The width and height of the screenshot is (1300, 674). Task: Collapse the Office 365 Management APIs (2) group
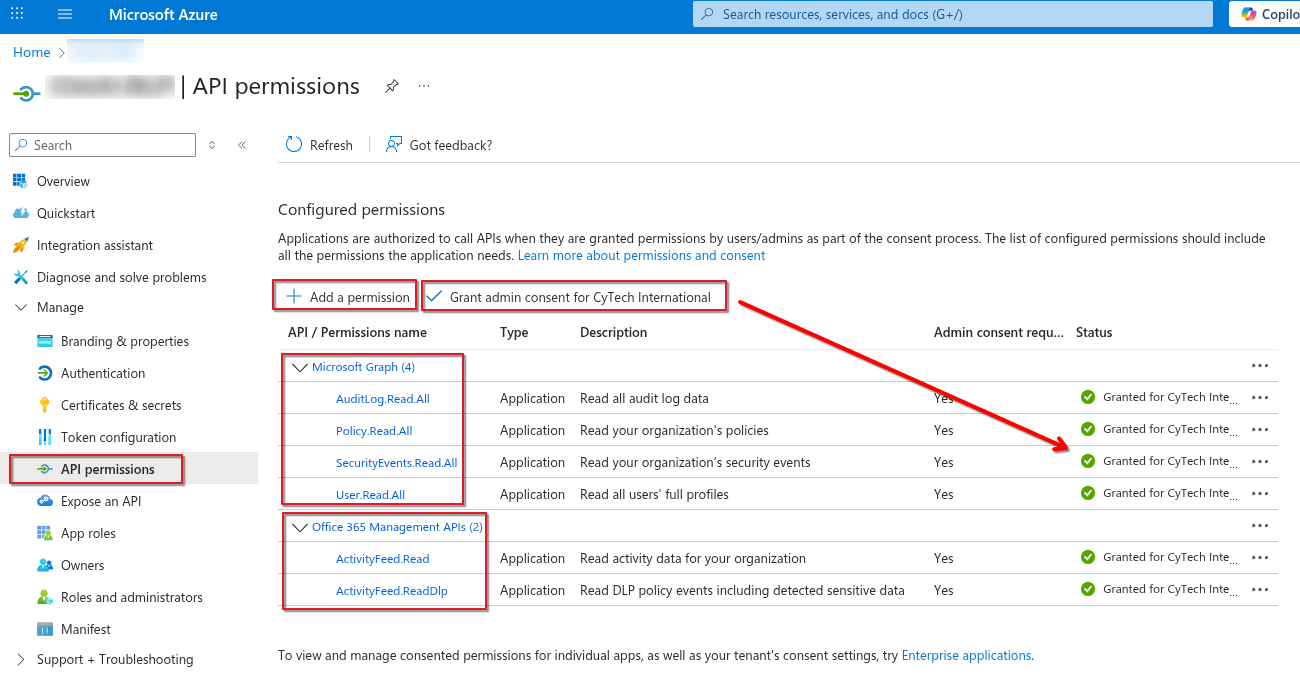click(298, 527)
